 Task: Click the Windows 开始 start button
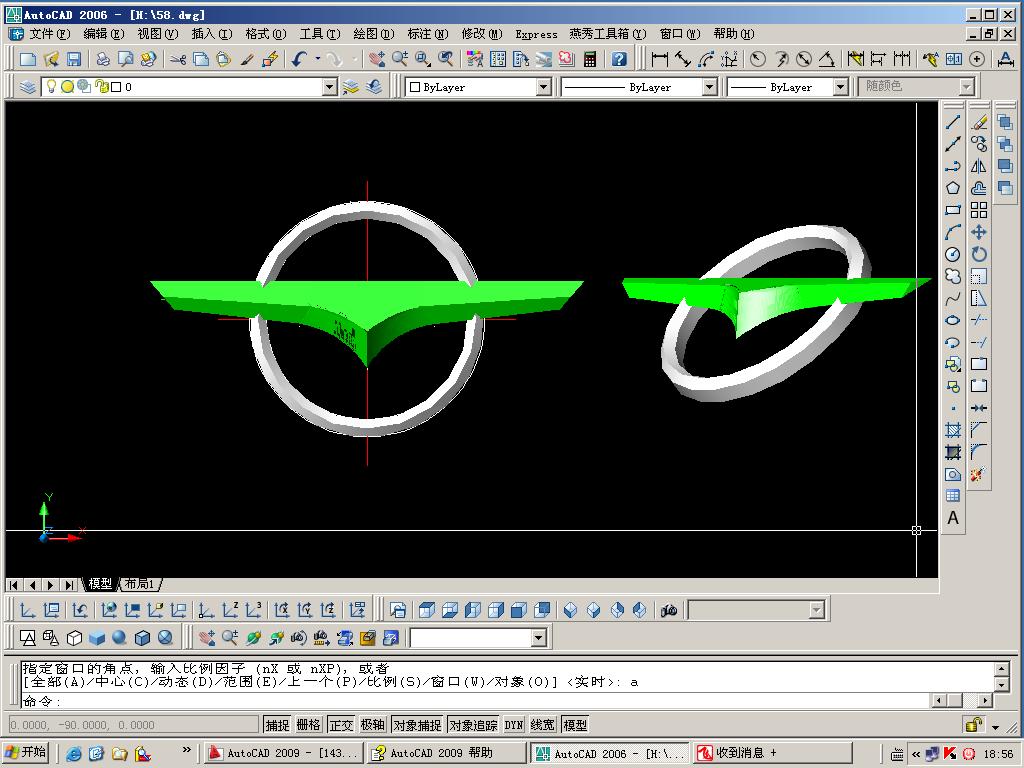point(25,752)
